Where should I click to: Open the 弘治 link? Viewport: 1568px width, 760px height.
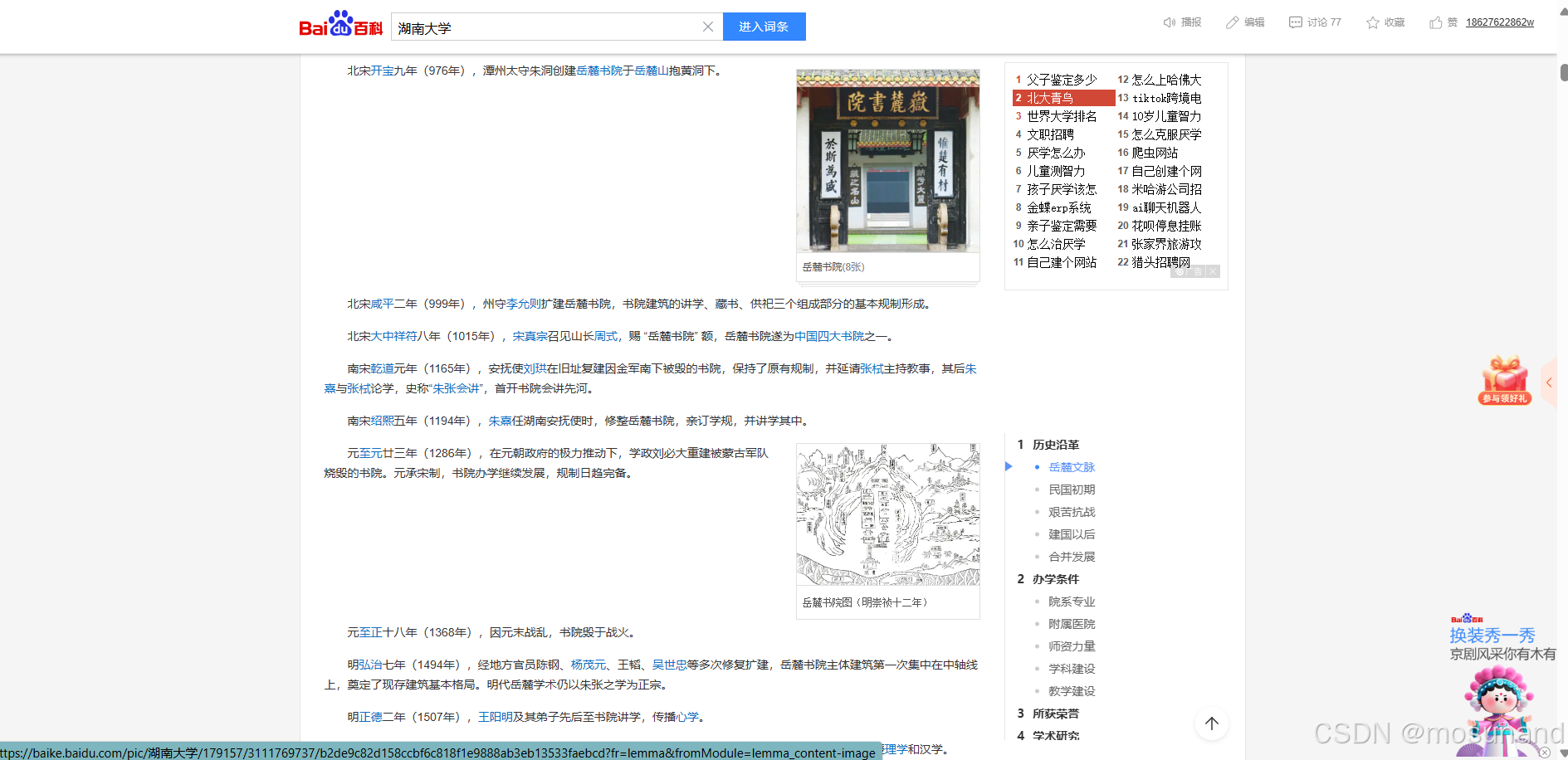pos(370,665)
